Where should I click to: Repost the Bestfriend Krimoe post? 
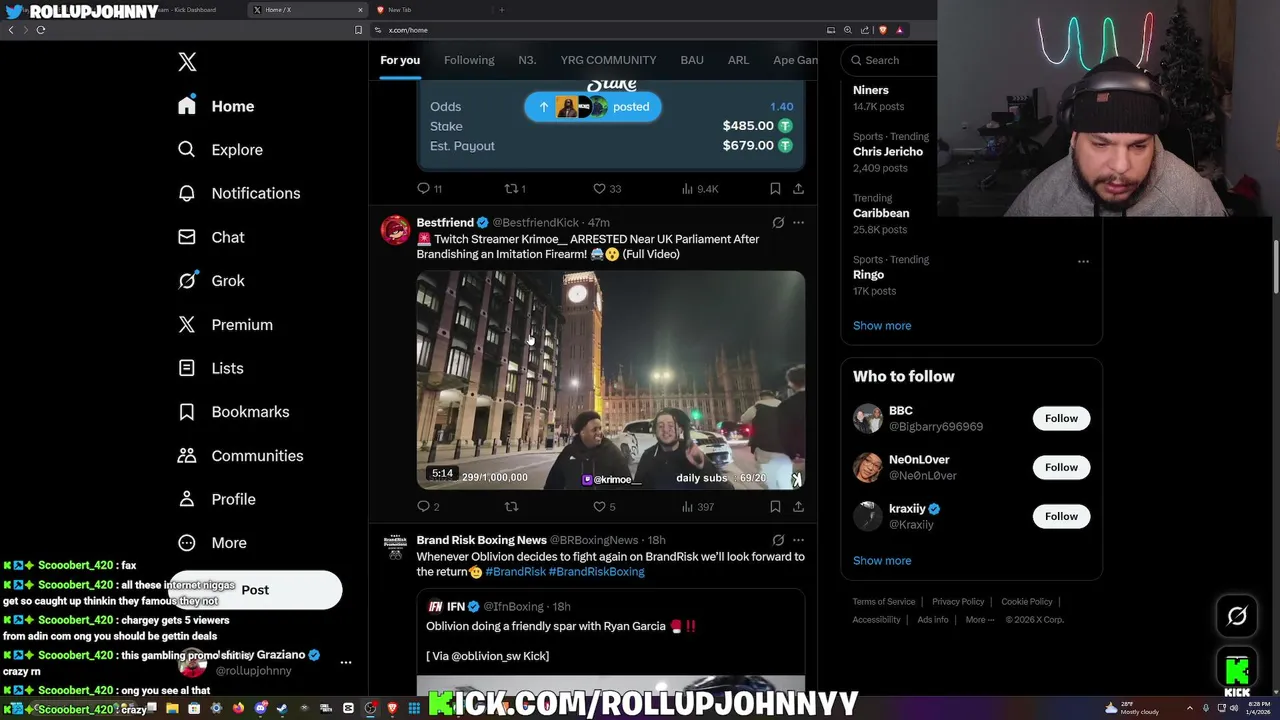pyautogui.click(x=511, y=507)
